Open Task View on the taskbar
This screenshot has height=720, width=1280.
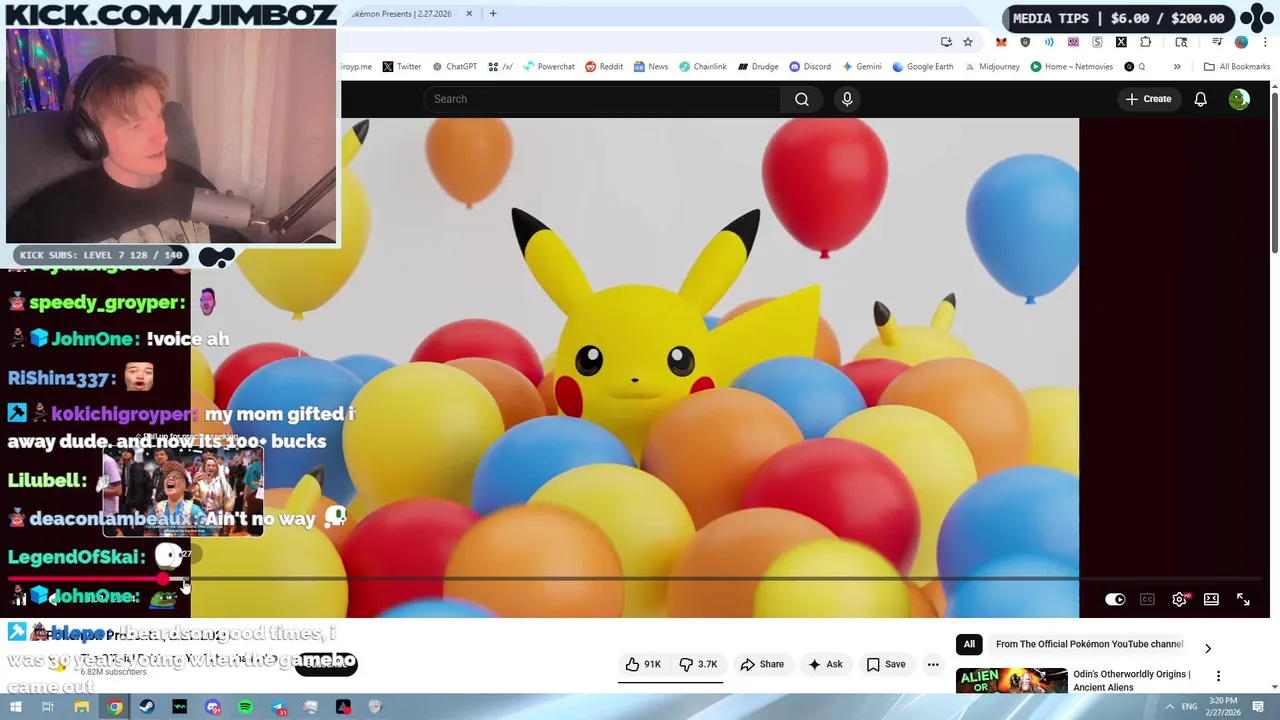48,707
